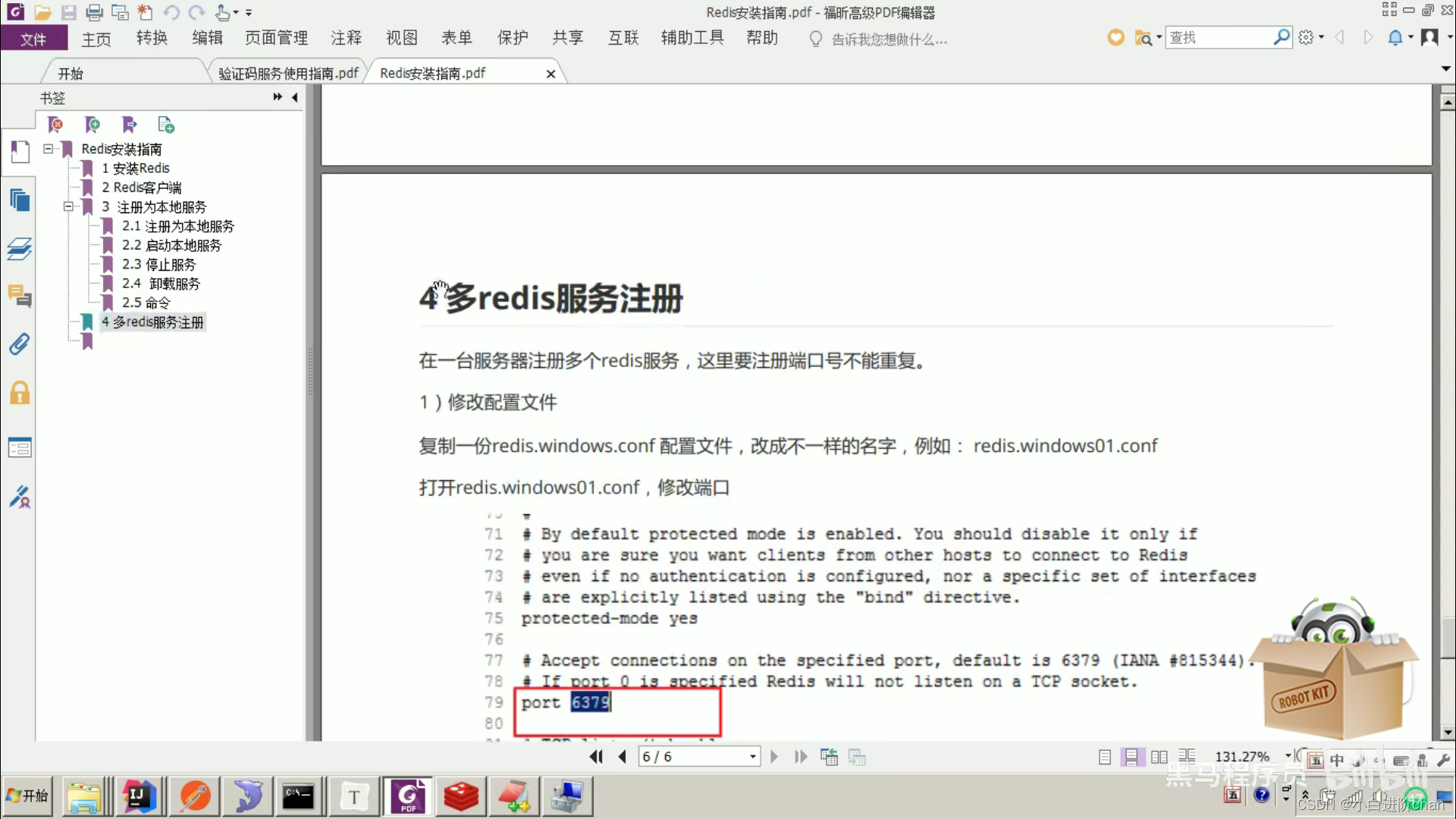The height and width of the screenshot is (819, 1456).
Task: Select the hand touch-mode tool icon
Action: tap(223, 12)
